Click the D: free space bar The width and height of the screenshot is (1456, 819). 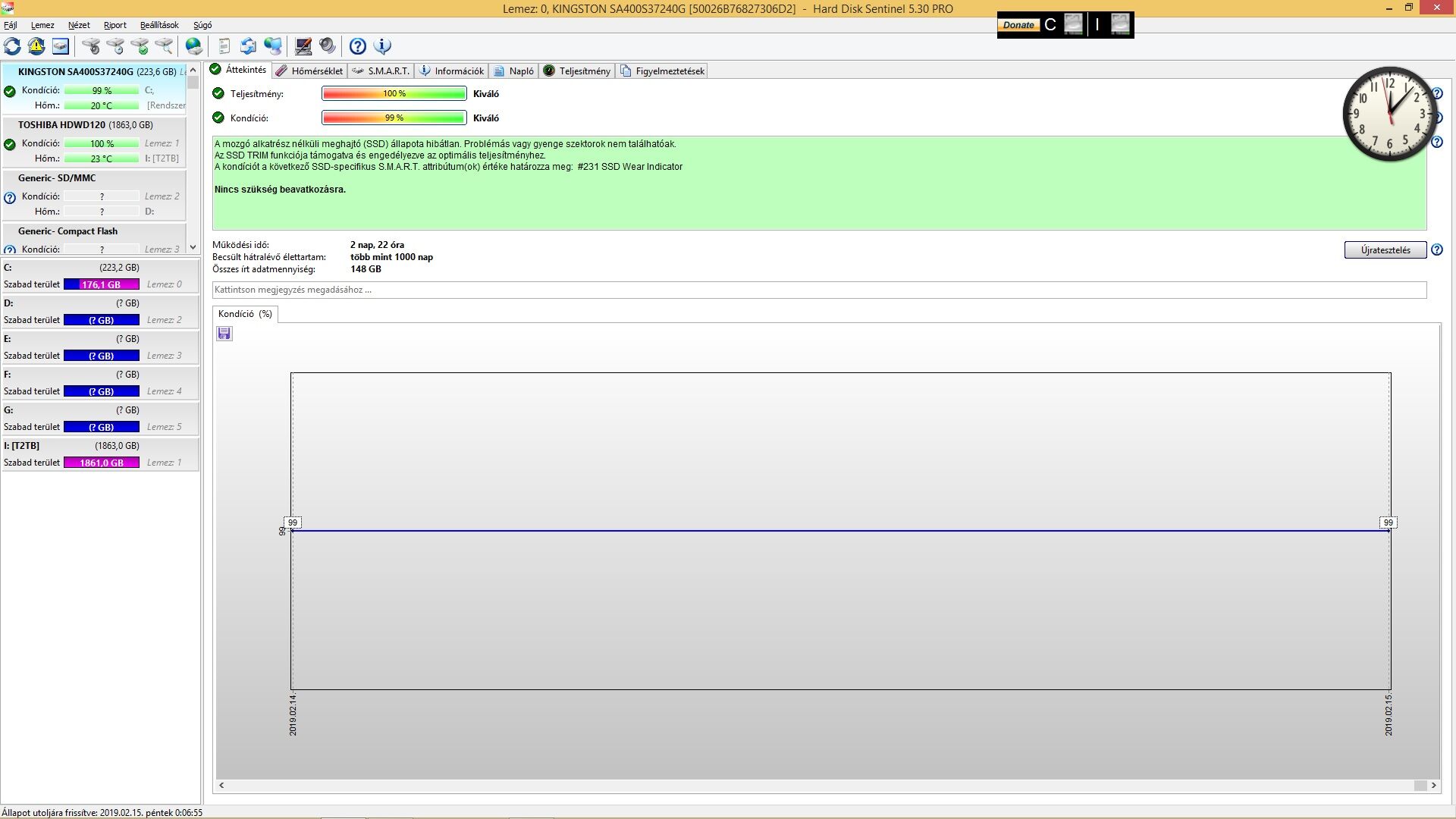(102, 320)
